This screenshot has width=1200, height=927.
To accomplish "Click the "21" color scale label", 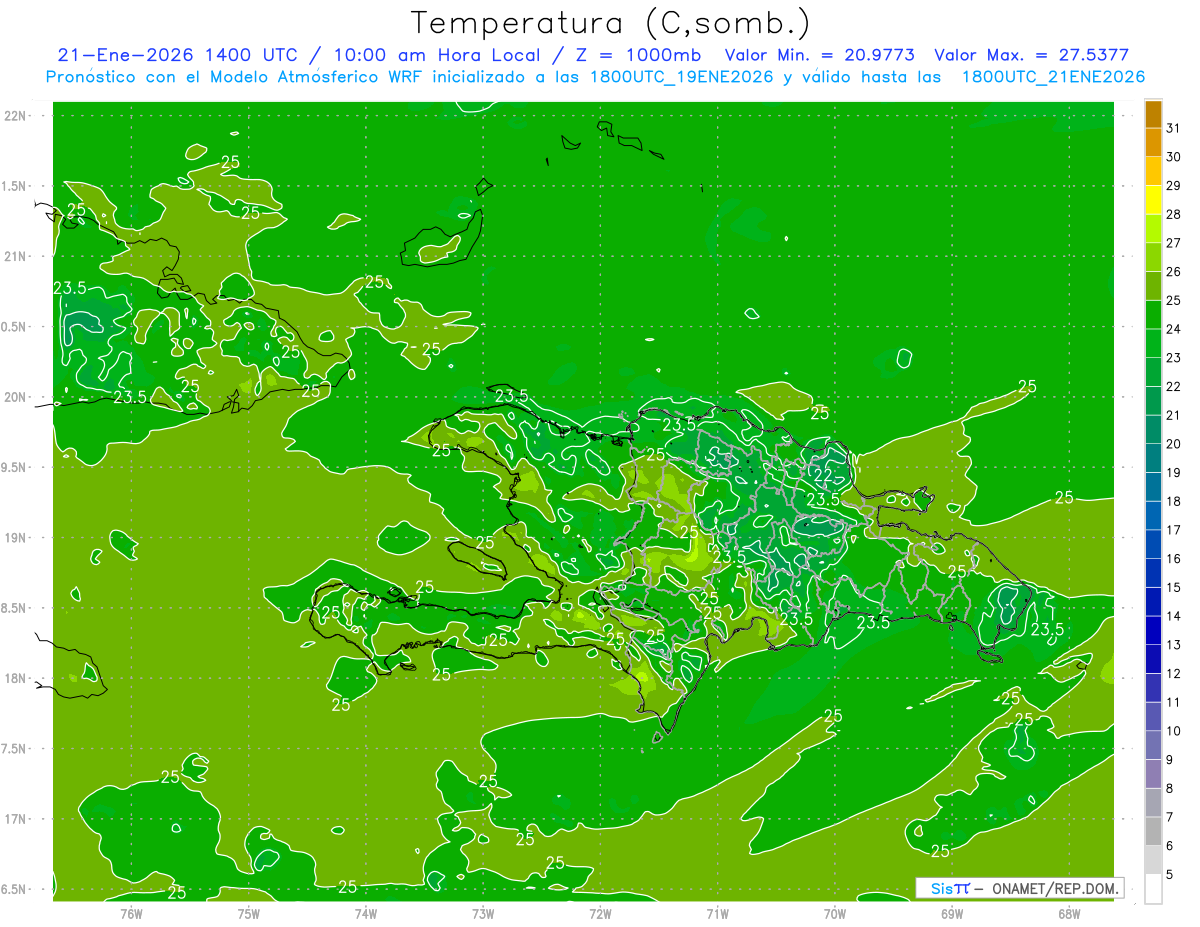I will coord(1174,415).
